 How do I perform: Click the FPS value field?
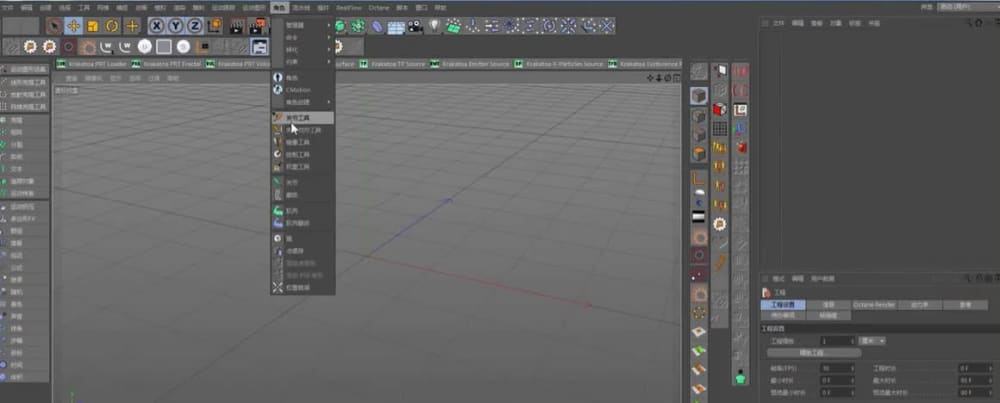click(x=837, y=369)
